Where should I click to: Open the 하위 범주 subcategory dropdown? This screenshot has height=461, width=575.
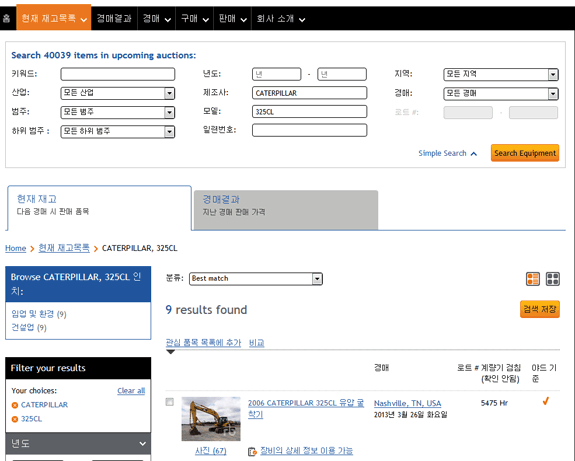pos(117,131)
